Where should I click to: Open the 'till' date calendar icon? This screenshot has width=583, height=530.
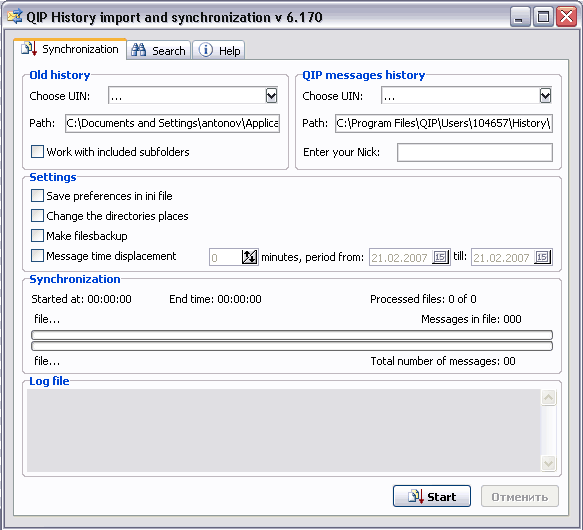click(x=542, y=257)
